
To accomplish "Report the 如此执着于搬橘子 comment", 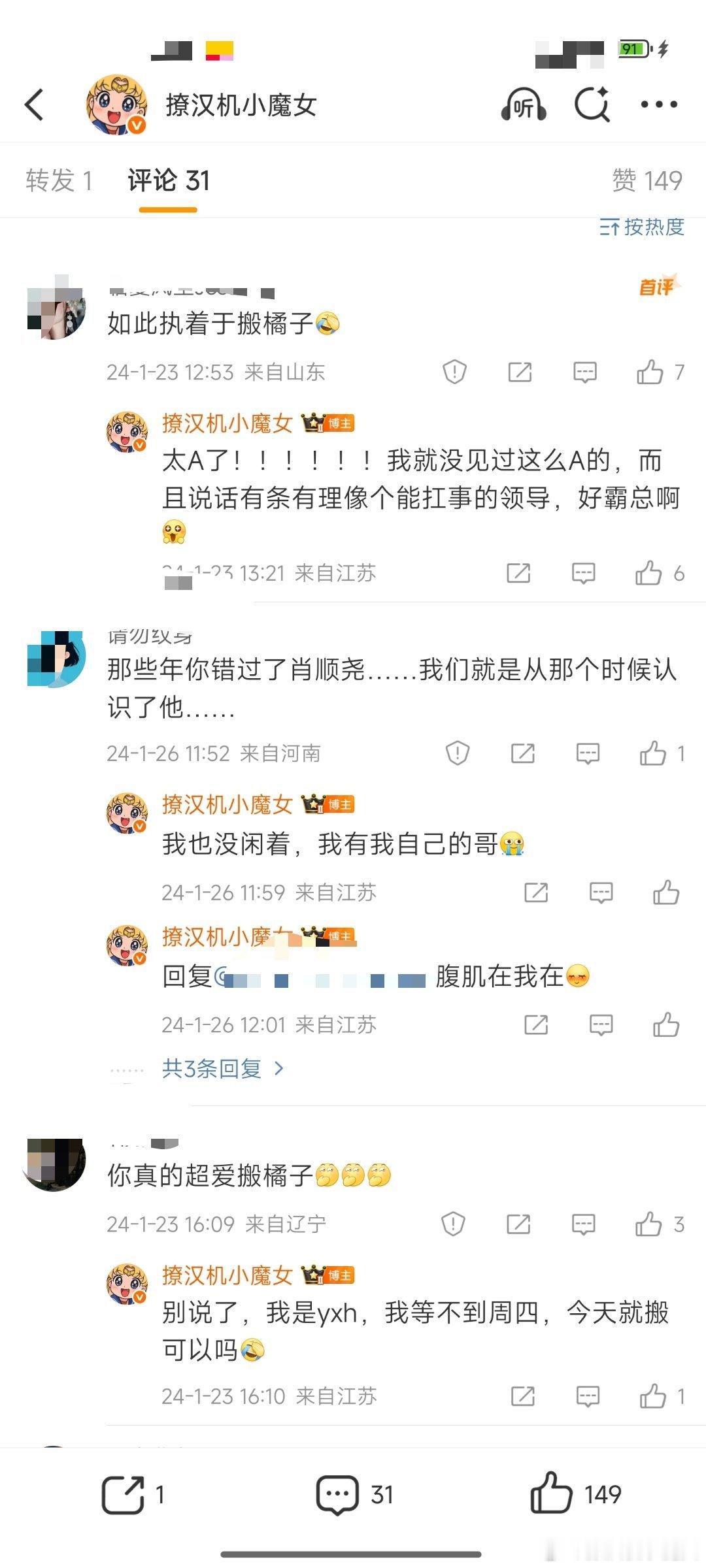I will (454, 372).
